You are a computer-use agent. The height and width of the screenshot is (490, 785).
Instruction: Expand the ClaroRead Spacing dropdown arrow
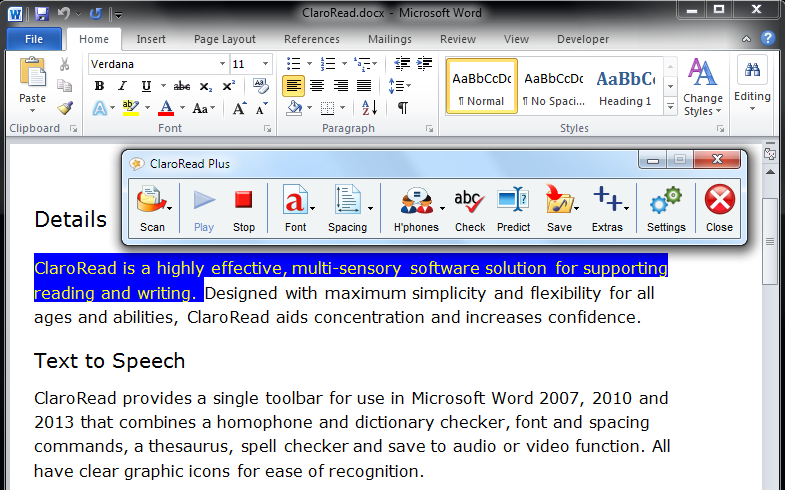coord(370,208)
